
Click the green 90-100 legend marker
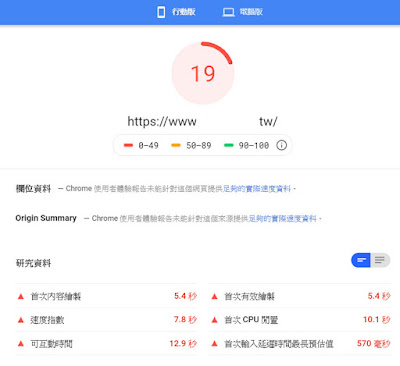229,145
